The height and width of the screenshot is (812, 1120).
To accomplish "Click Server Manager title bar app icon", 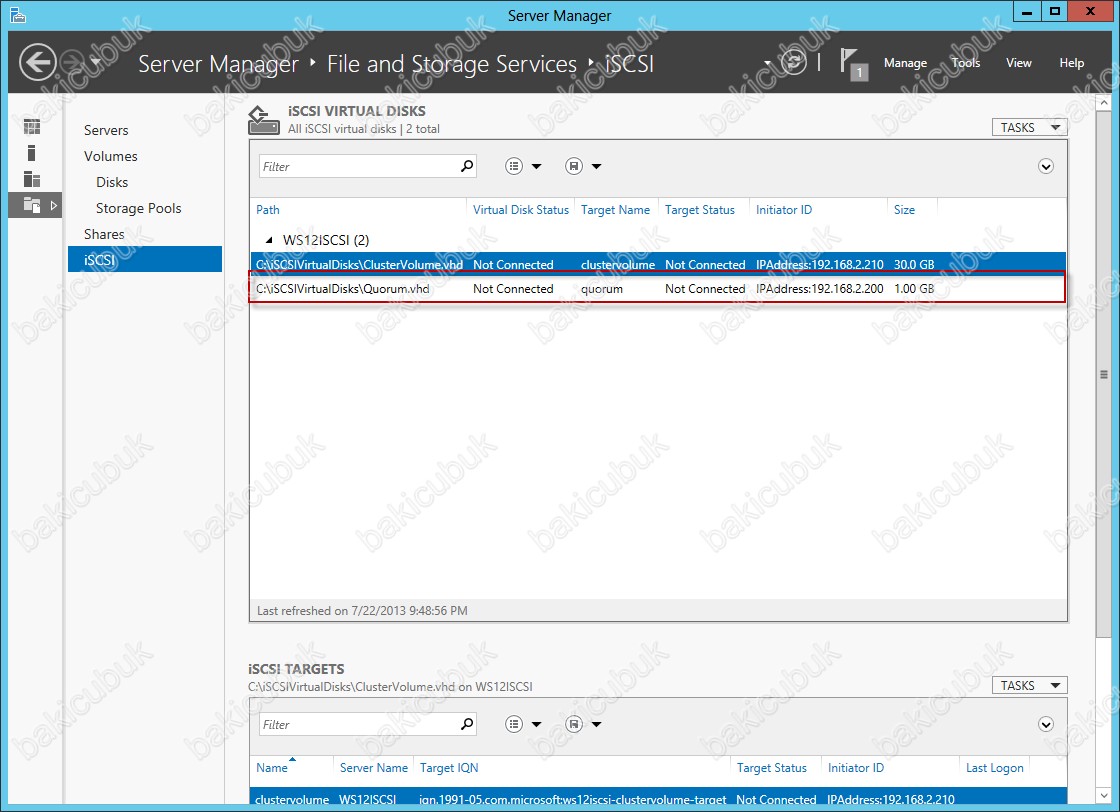I will pos(18,15).
